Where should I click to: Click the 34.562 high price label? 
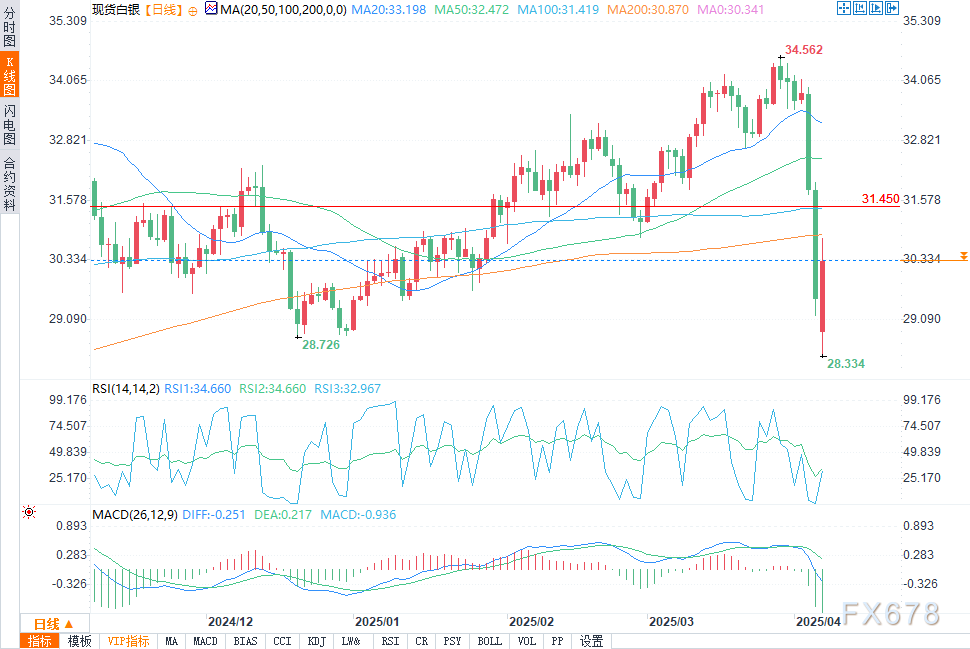[x=803, y=49]
